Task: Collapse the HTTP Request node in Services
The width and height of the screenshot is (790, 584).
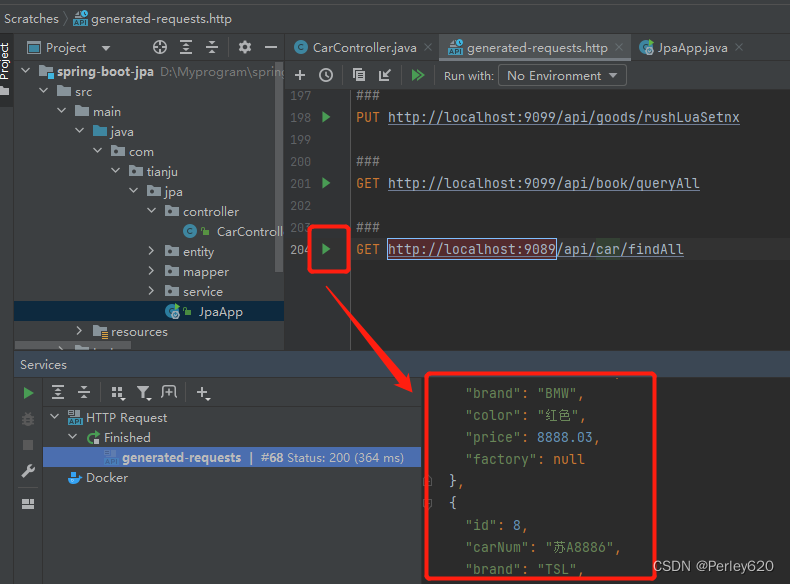Action: 55,417
